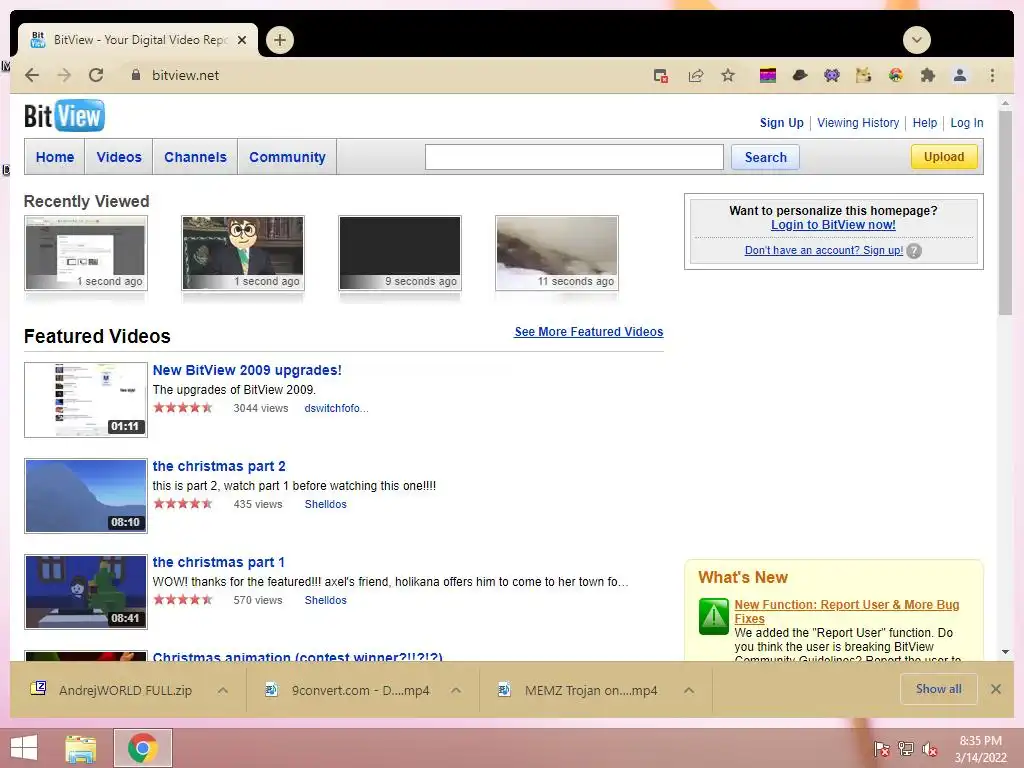Screen dimensions: 1024x768
Task: Bookmark this page with the star icon
Action: pos(728,75)
